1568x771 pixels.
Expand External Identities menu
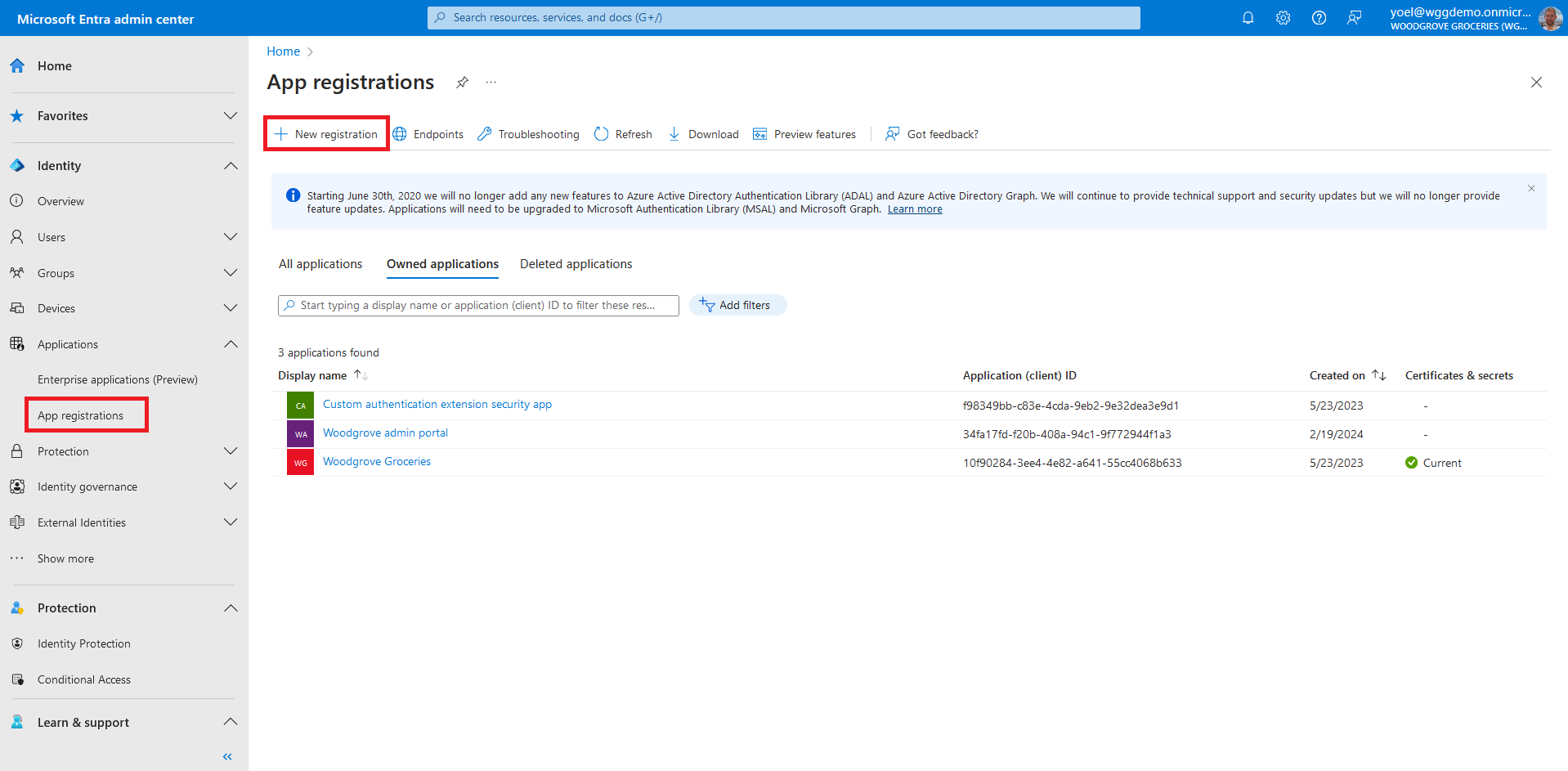click(x=231, y=522)
